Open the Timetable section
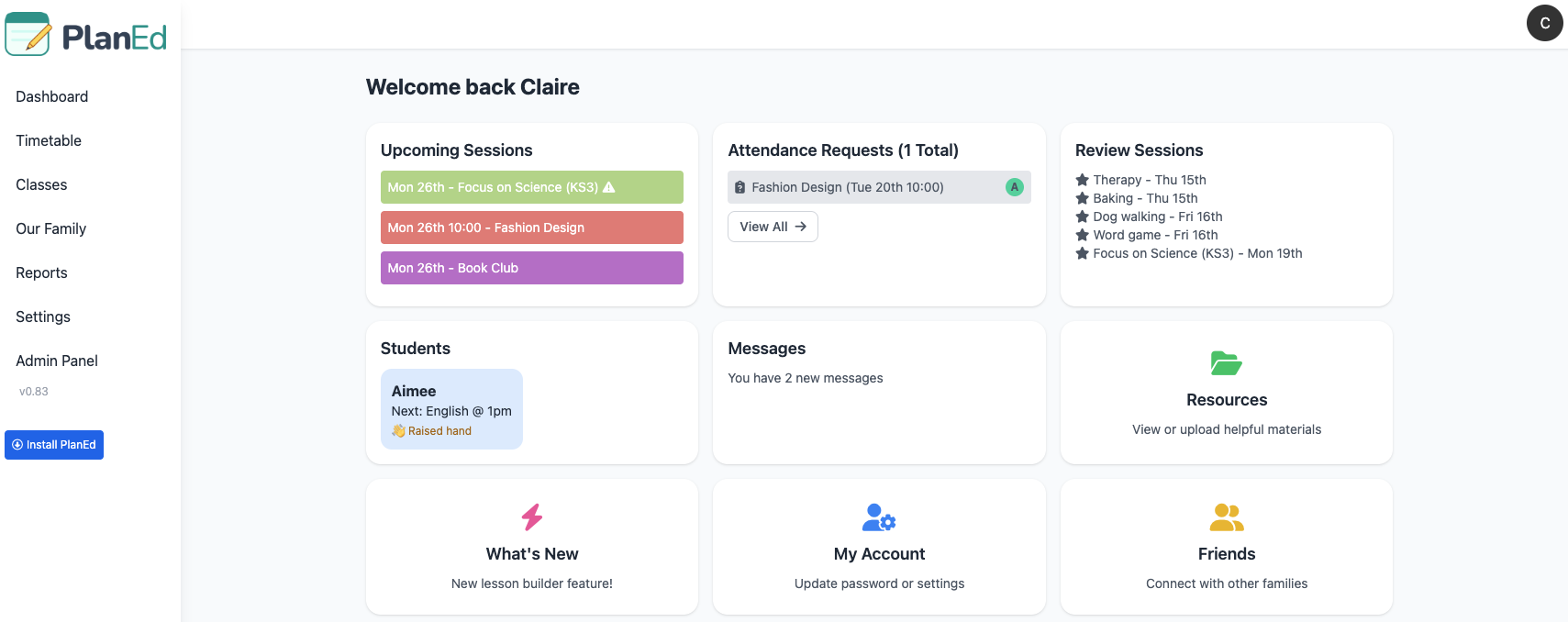The width and height of the screenshot is (1568, 622). coord(48,140)
